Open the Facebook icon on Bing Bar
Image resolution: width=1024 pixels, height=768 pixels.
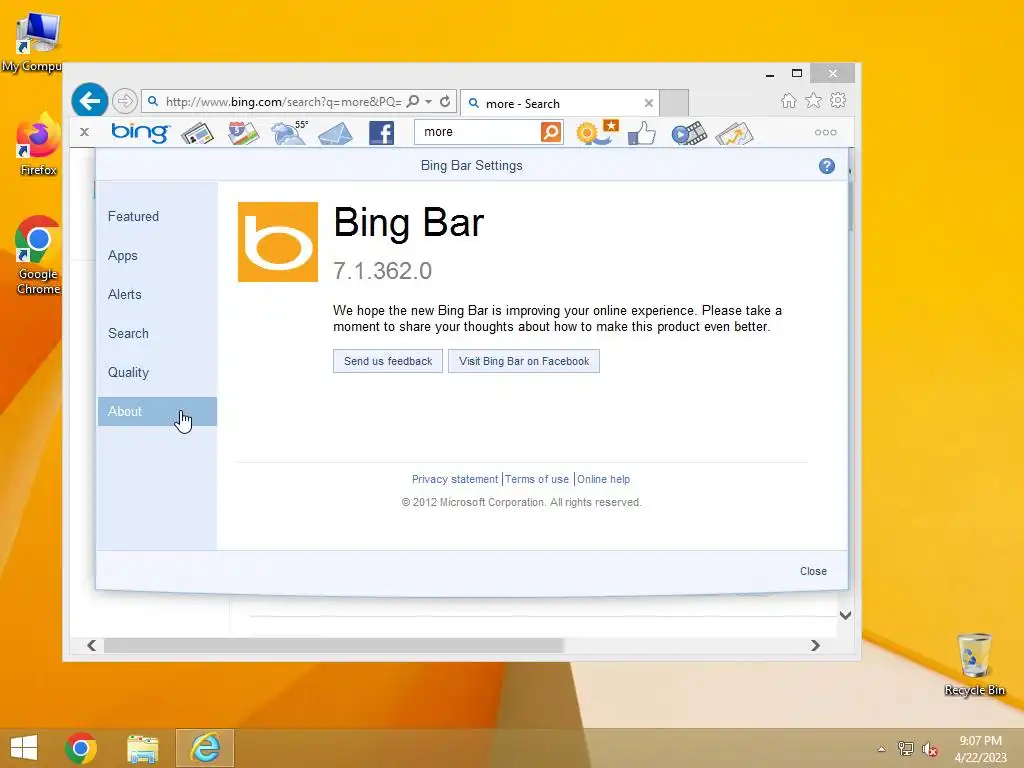381,133
